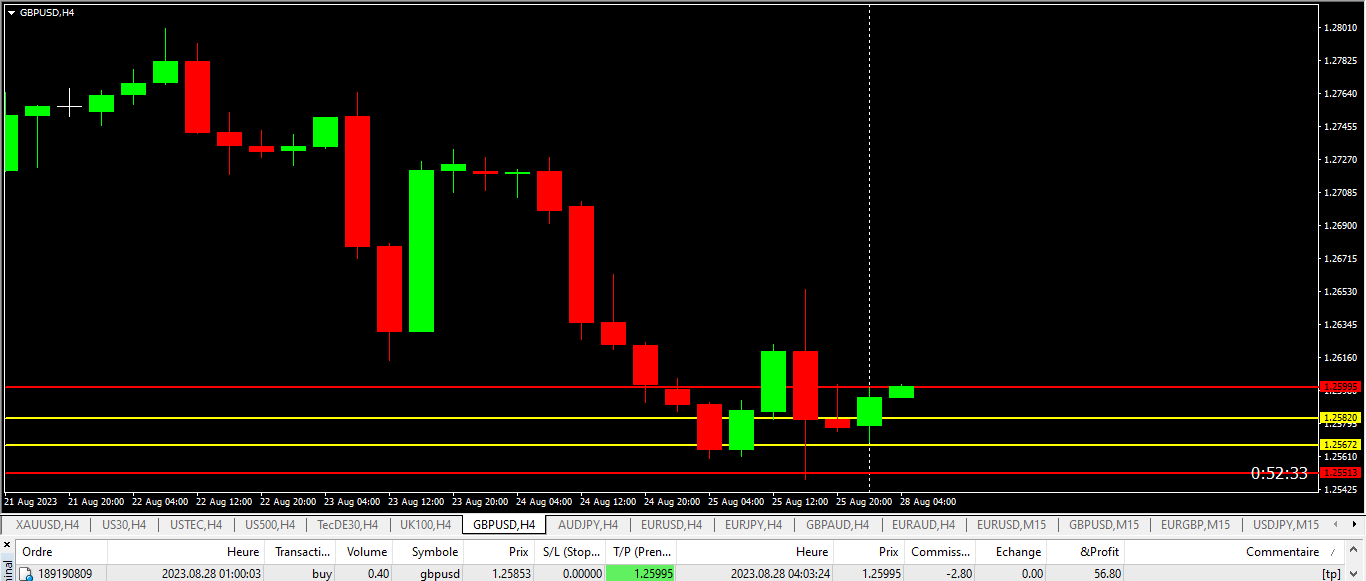
Task: Select the EURUSD,M15 chart tab
Action: tap(1011, 524)
